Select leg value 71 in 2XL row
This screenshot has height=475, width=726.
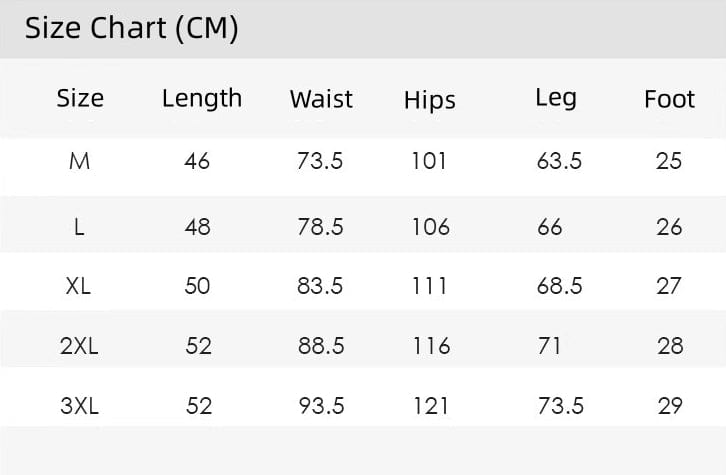click(549, 346)
